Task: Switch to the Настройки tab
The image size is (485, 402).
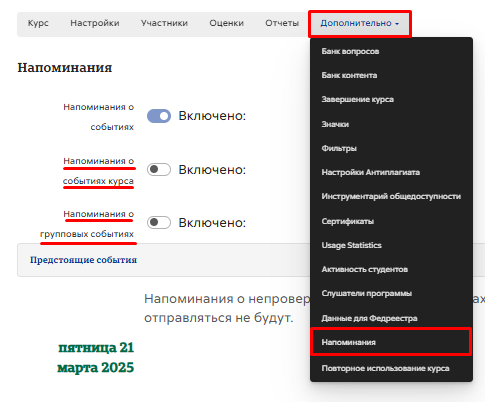Action: [x=95, y=23]
